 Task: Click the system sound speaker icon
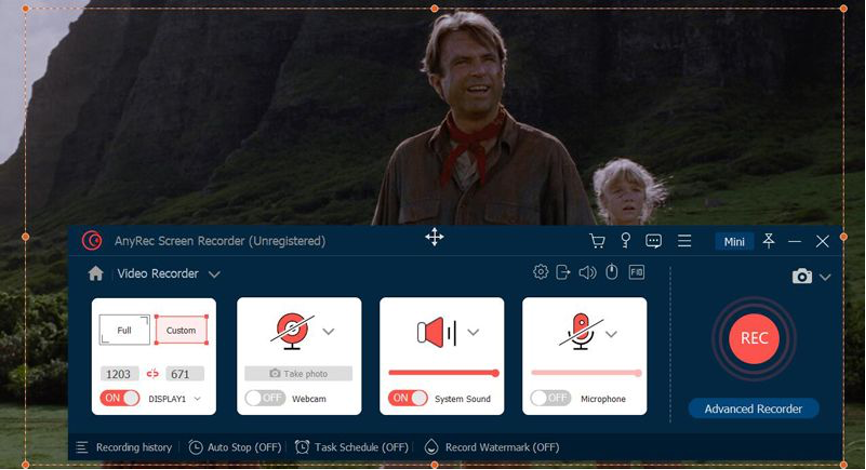(x=436, y=332)
